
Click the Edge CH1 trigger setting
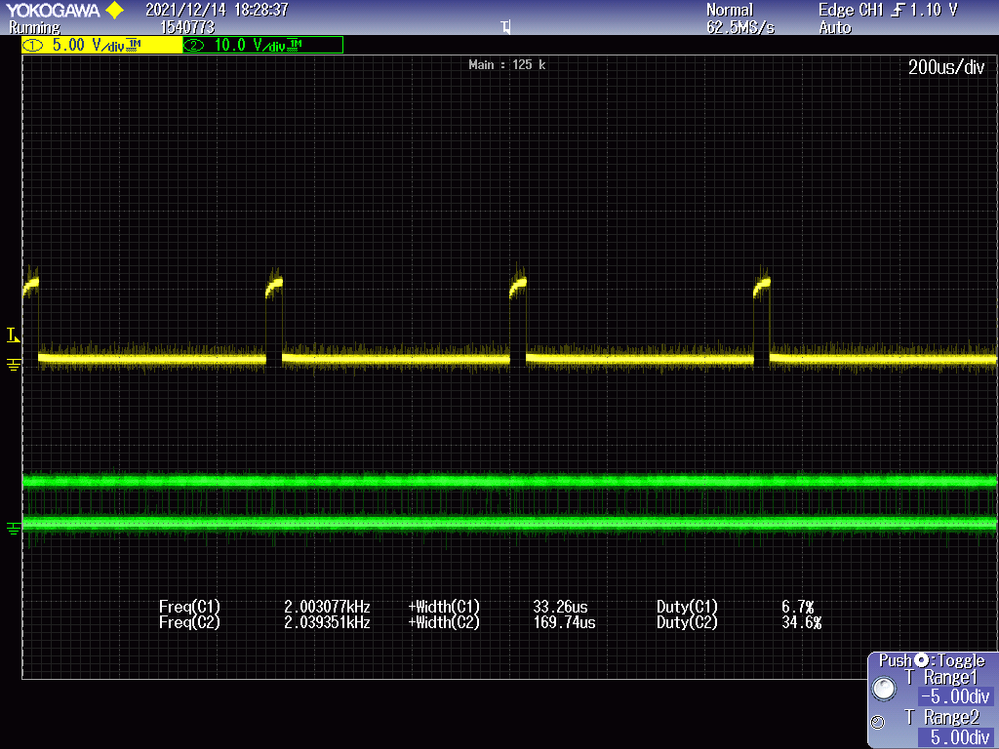[x=888, y=10]
